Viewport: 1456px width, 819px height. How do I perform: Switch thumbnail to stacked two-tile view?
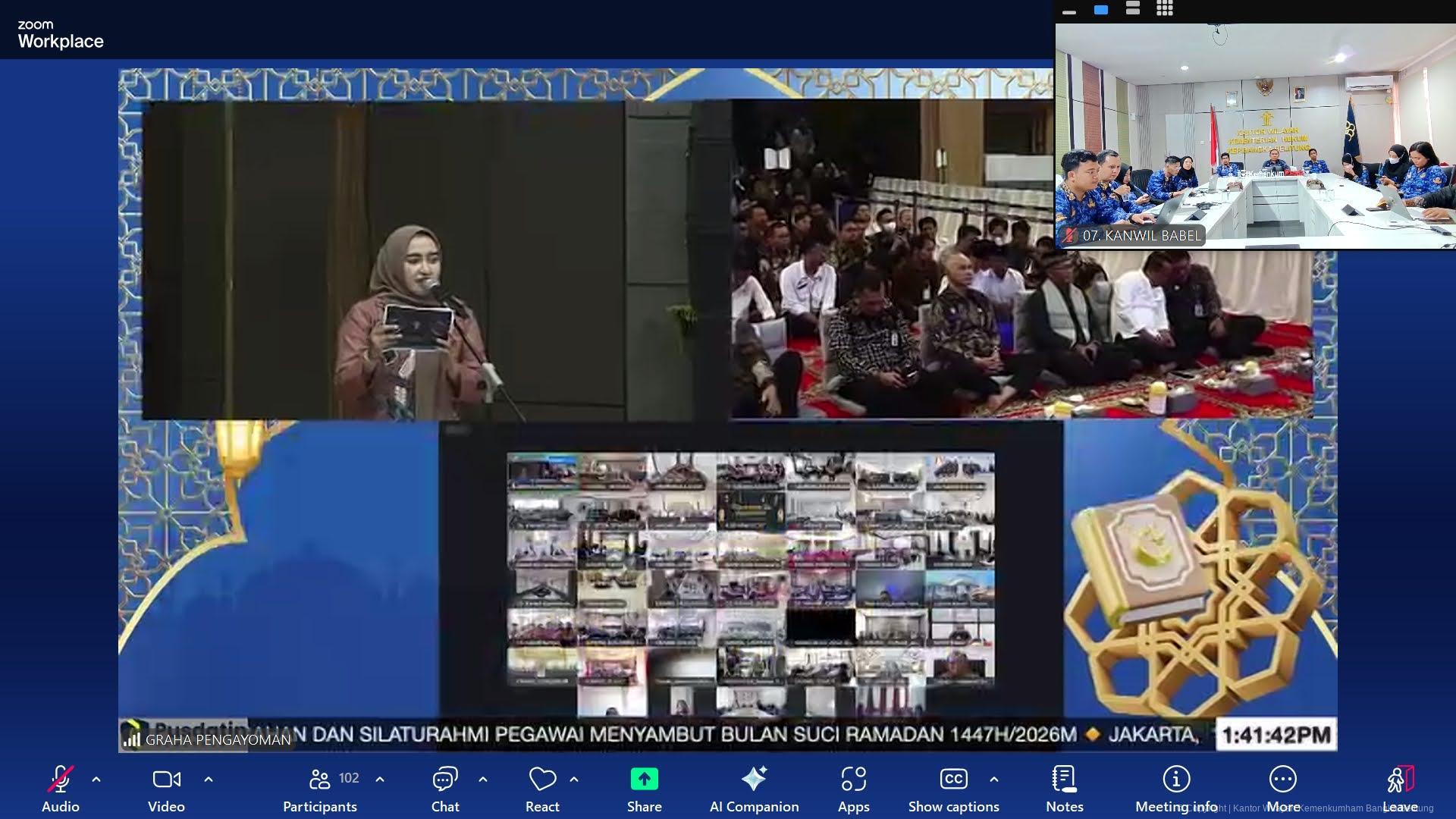tap(1133, 9)
